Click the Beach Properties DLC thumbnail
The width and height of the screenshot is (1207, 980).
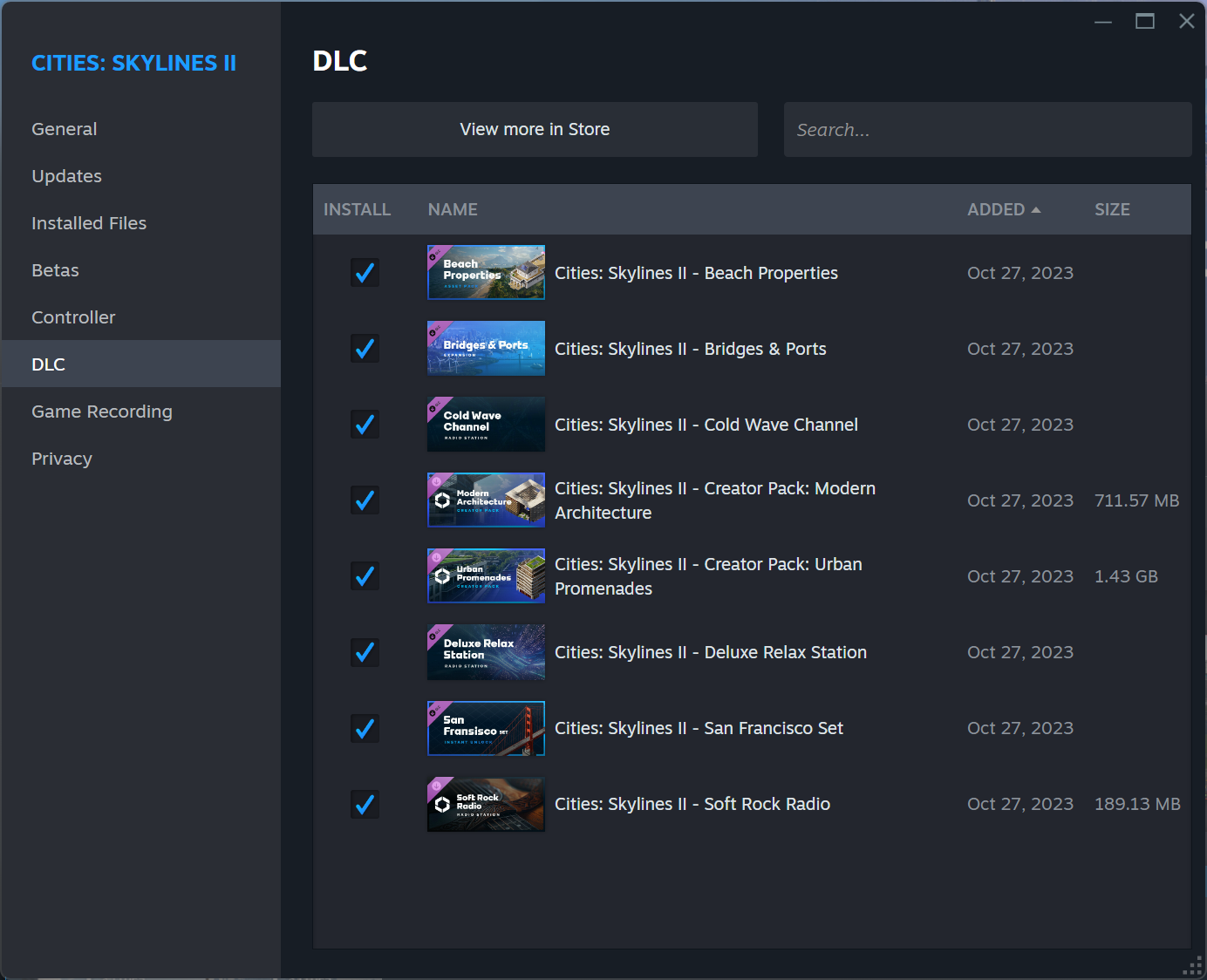point(486,273)
